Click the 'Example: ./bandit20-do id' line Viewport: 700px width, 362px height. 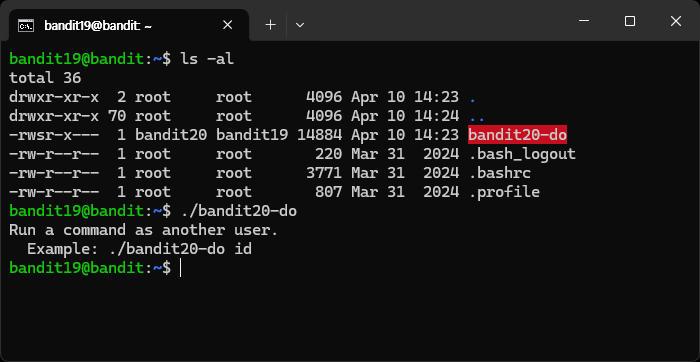(x=139, y=249)
